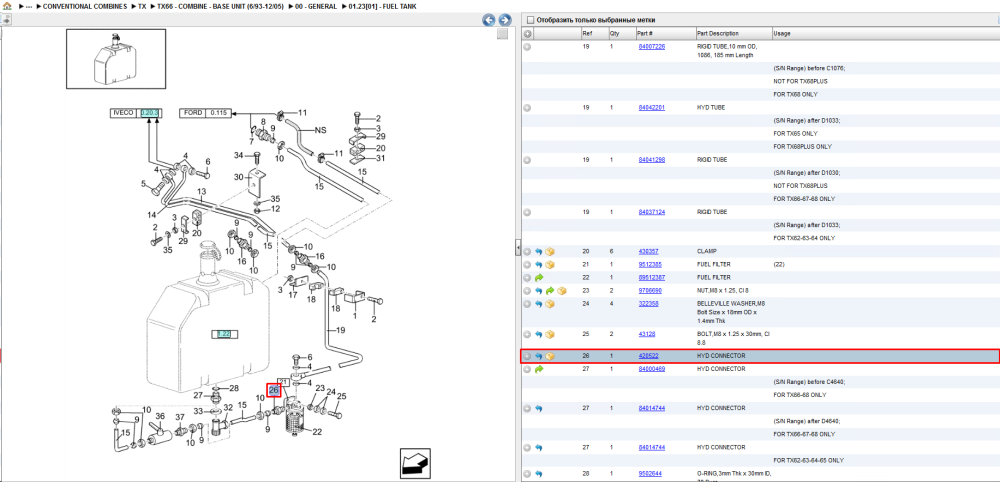The height and width of the screenshot is (482, 1000).
Task: Click box icon on NUT M8 row
Action: pos(561,291)
